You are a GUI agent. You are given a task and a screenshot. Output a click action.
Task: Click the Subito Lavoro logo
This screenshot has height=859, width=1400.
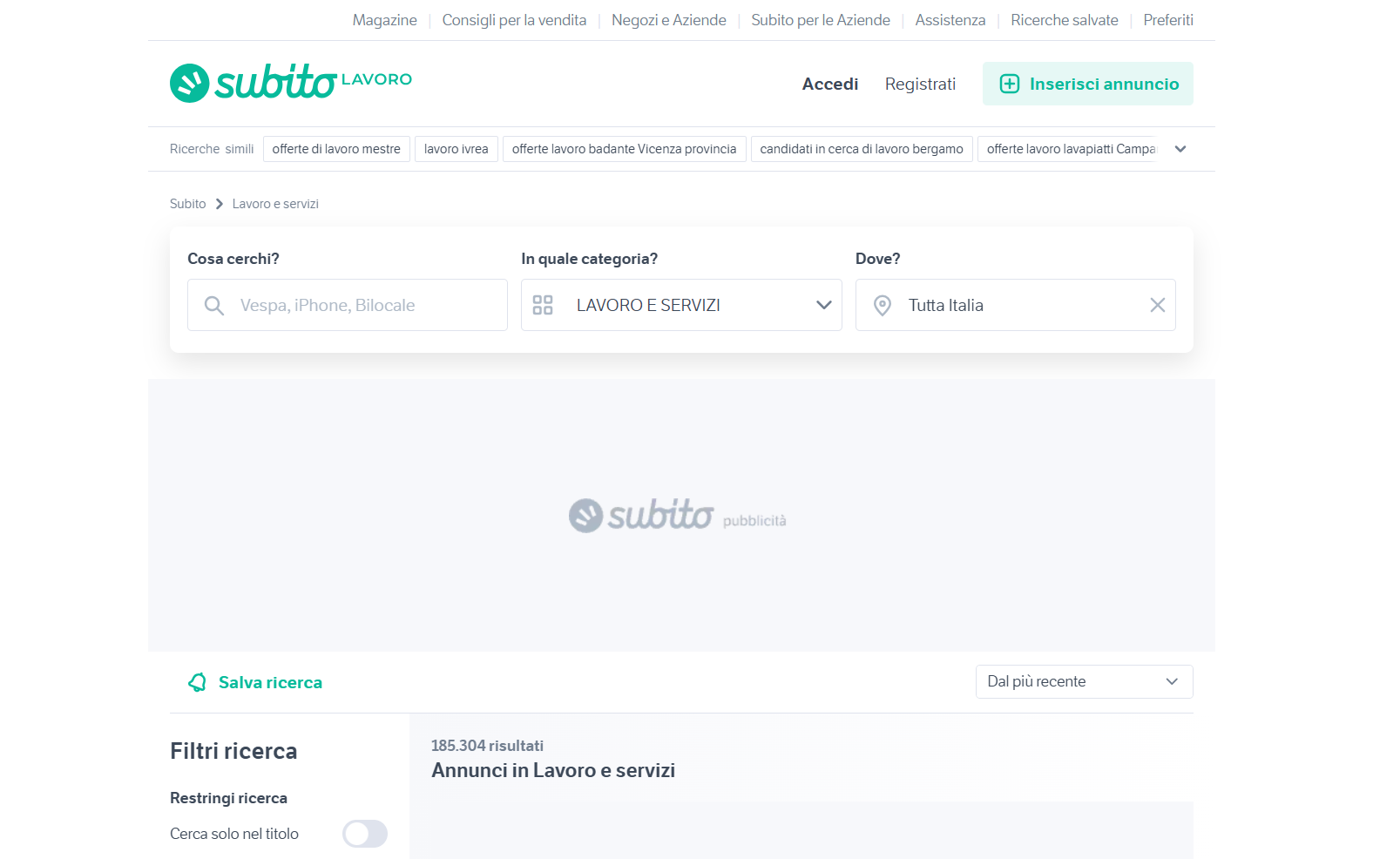coord(290,82)
